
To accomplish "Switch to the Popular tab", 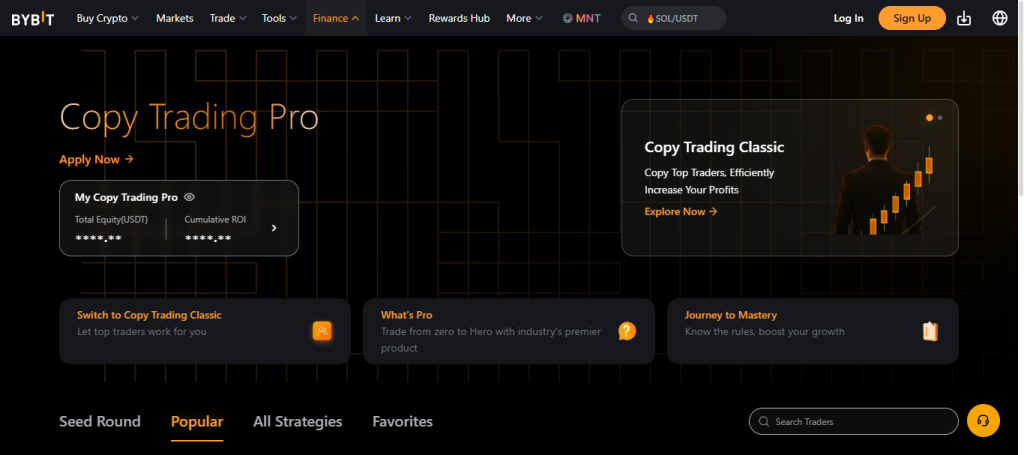I will pos(197,422).
